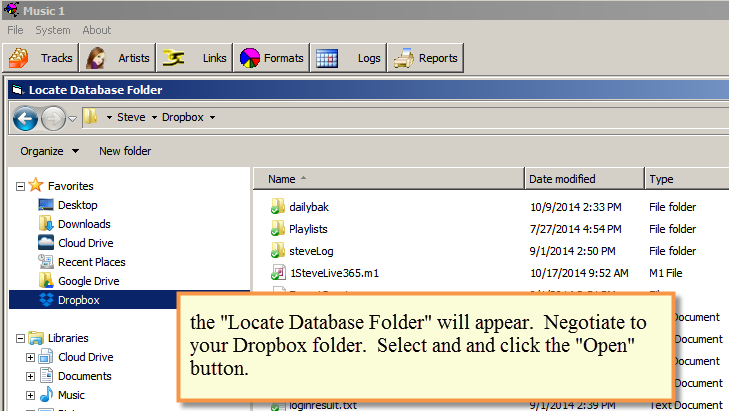Open dropdown arrow before Dropbox breadcrumb
This screenshot has width=729, height=411.
(x=154, y=118)
